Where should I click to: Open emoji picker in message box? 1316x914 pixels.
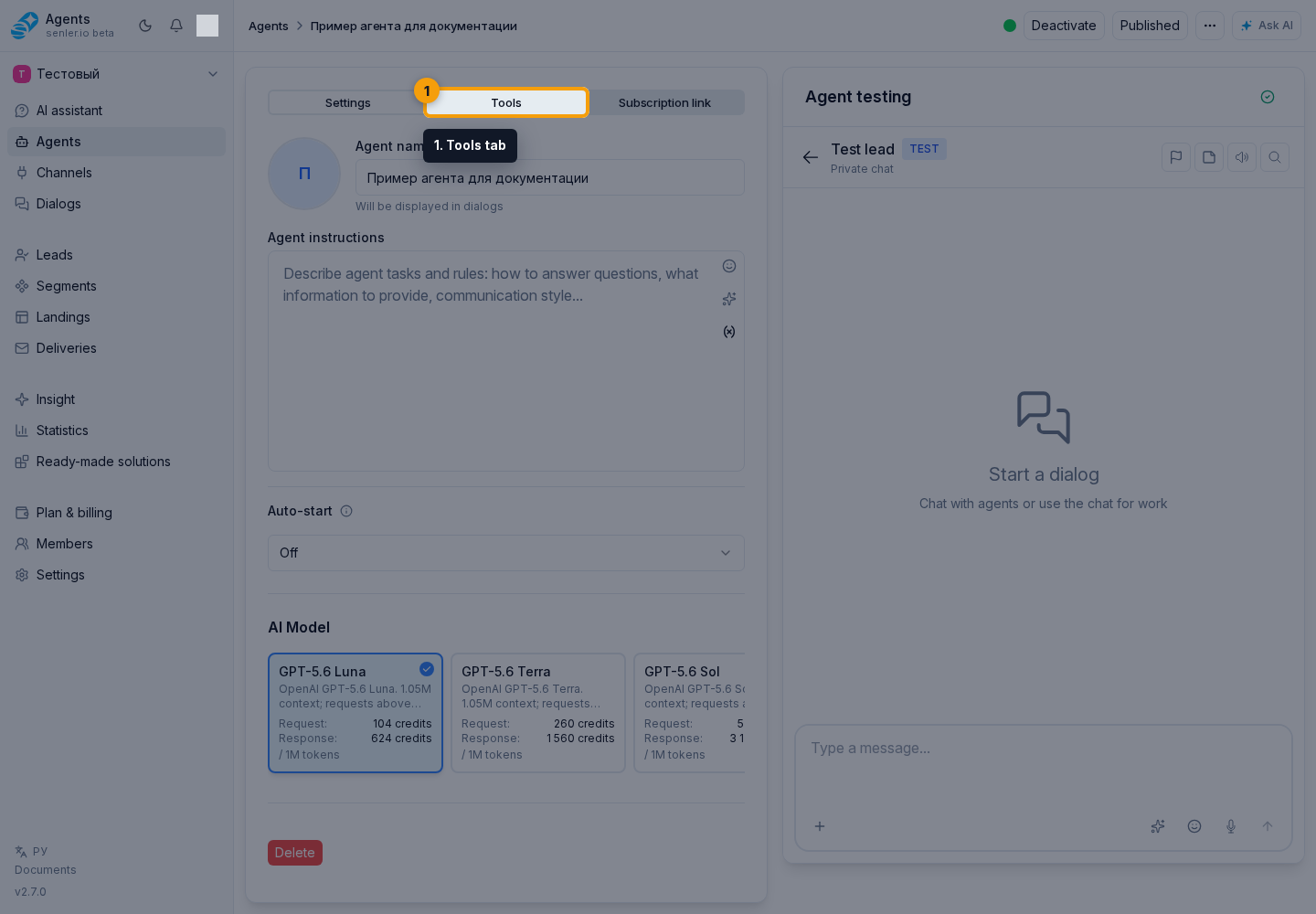tap(1194, 826)
